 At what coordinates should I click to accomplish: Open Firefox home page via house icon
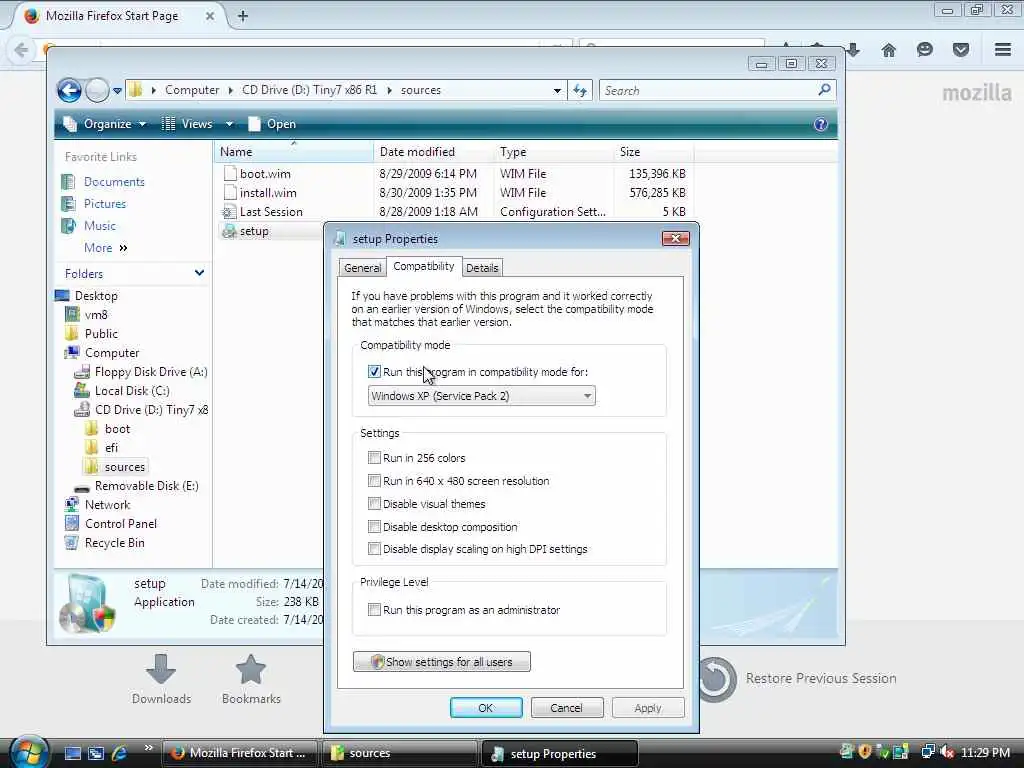pos(888,50)
